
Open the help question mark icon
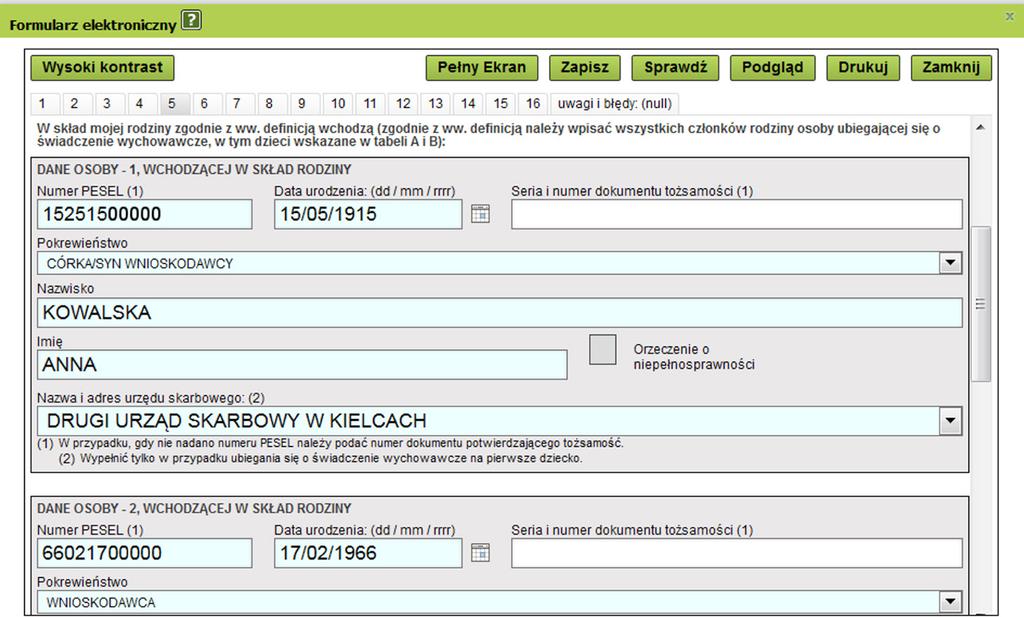(191, 21)
